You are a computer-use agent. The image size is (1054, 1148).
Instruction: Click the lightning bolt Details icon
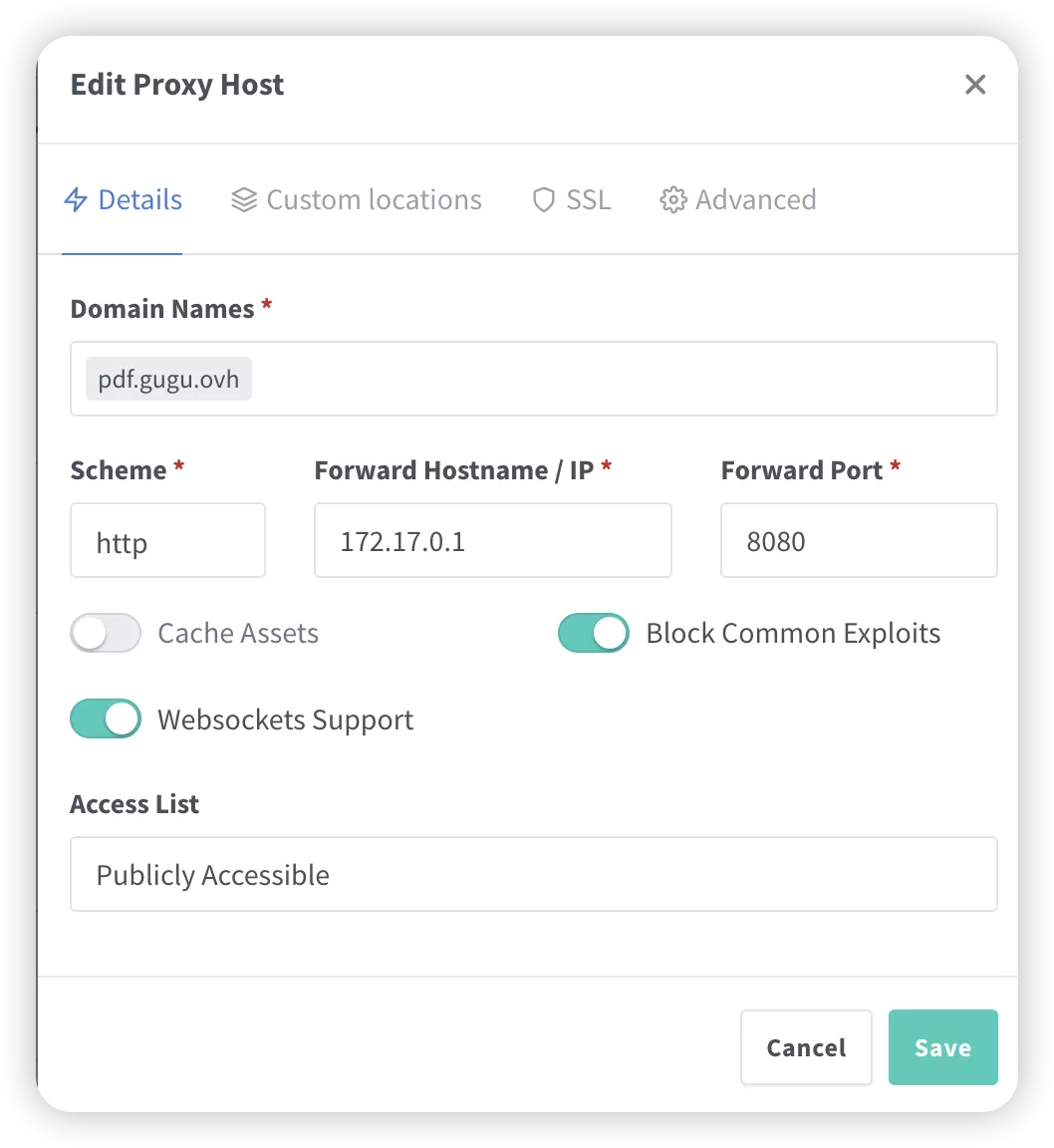(x=76, y=200)
